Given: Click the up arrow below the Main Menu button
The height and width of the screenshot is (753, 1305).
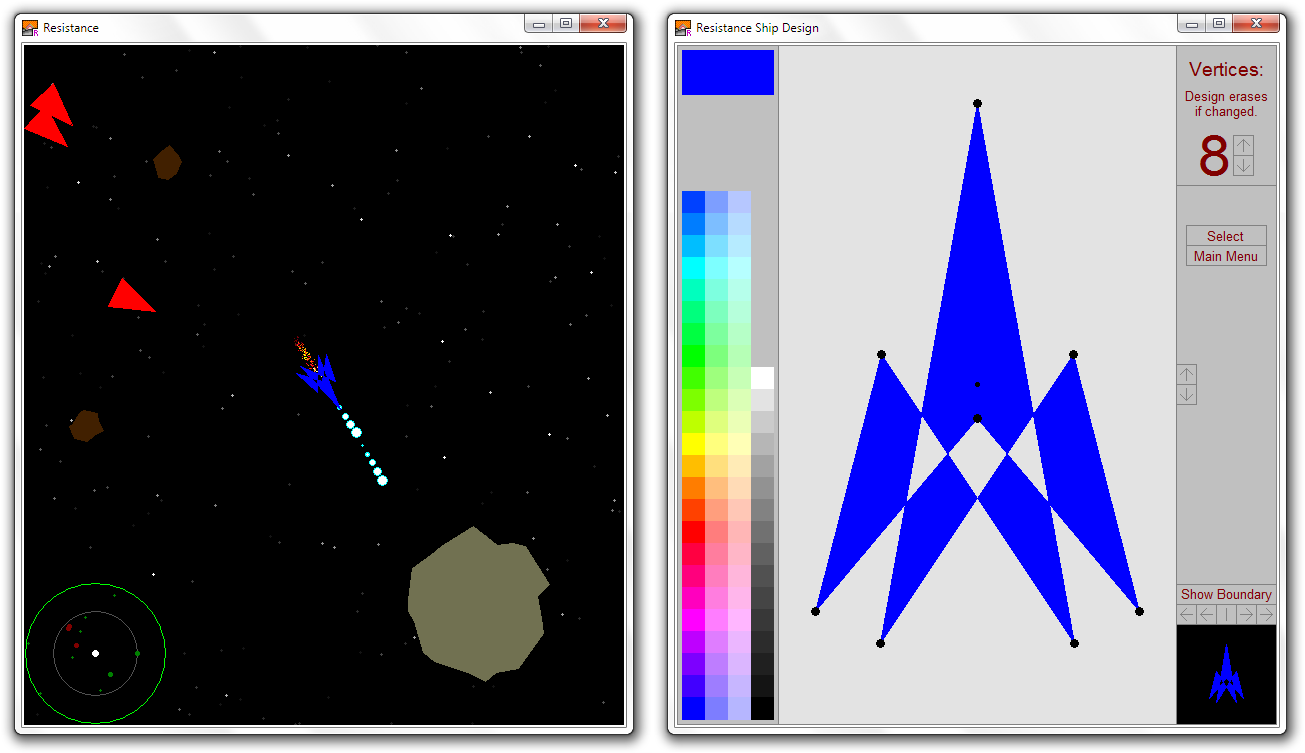Looking at the screenshot, I should pyautogui.click(x=1187, y=375).
